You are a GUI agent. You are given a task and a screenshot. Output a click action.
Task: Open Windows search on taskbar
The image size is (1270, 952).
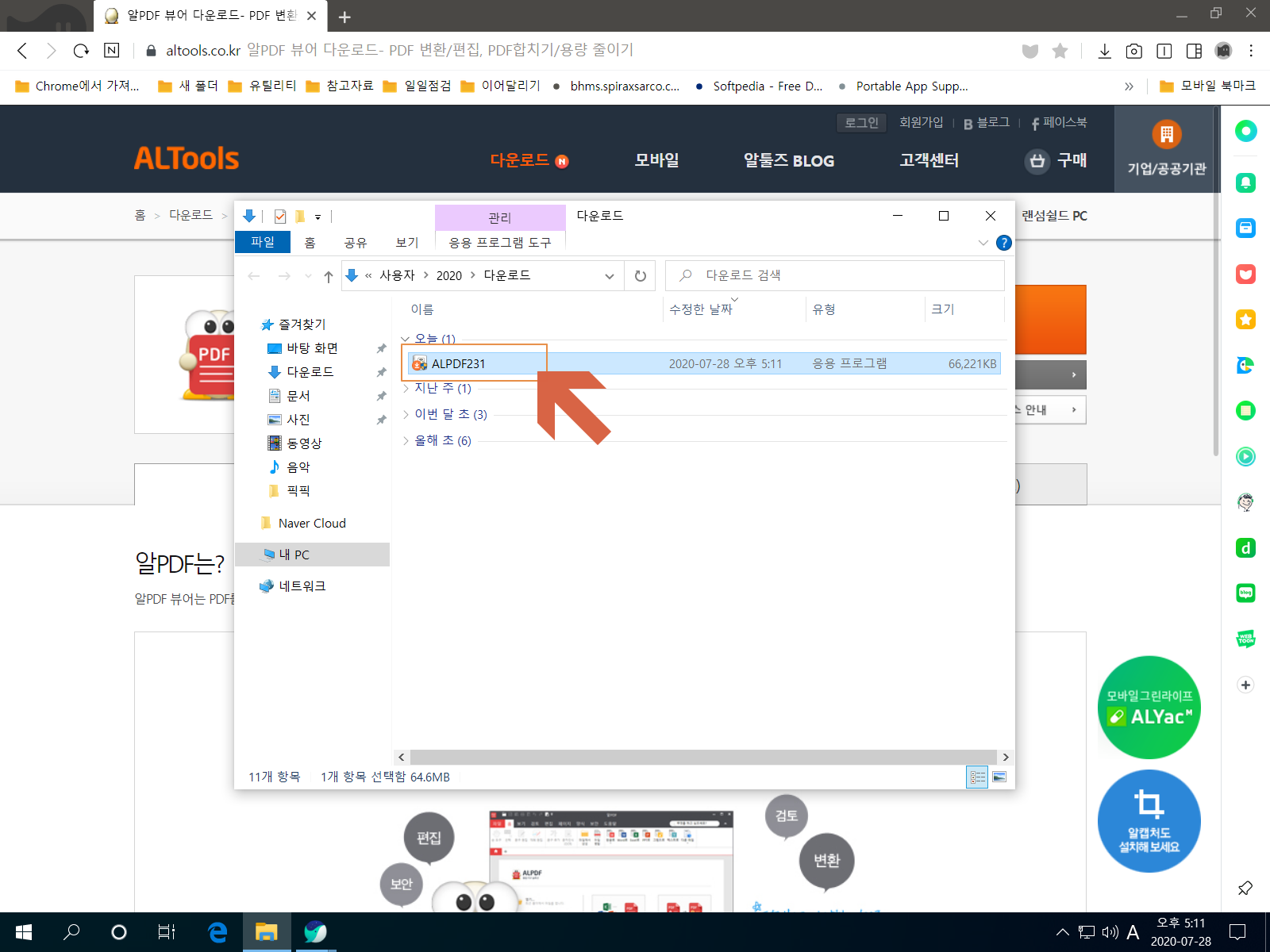tap(71, 932)
